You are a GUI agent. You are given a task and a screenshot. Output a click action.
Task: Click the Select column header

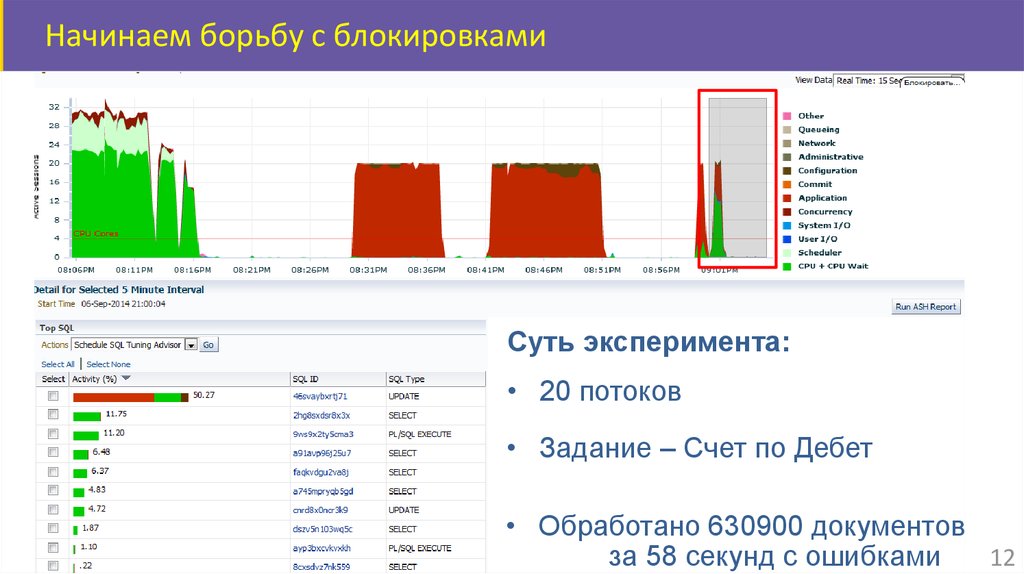click(53, 379)
